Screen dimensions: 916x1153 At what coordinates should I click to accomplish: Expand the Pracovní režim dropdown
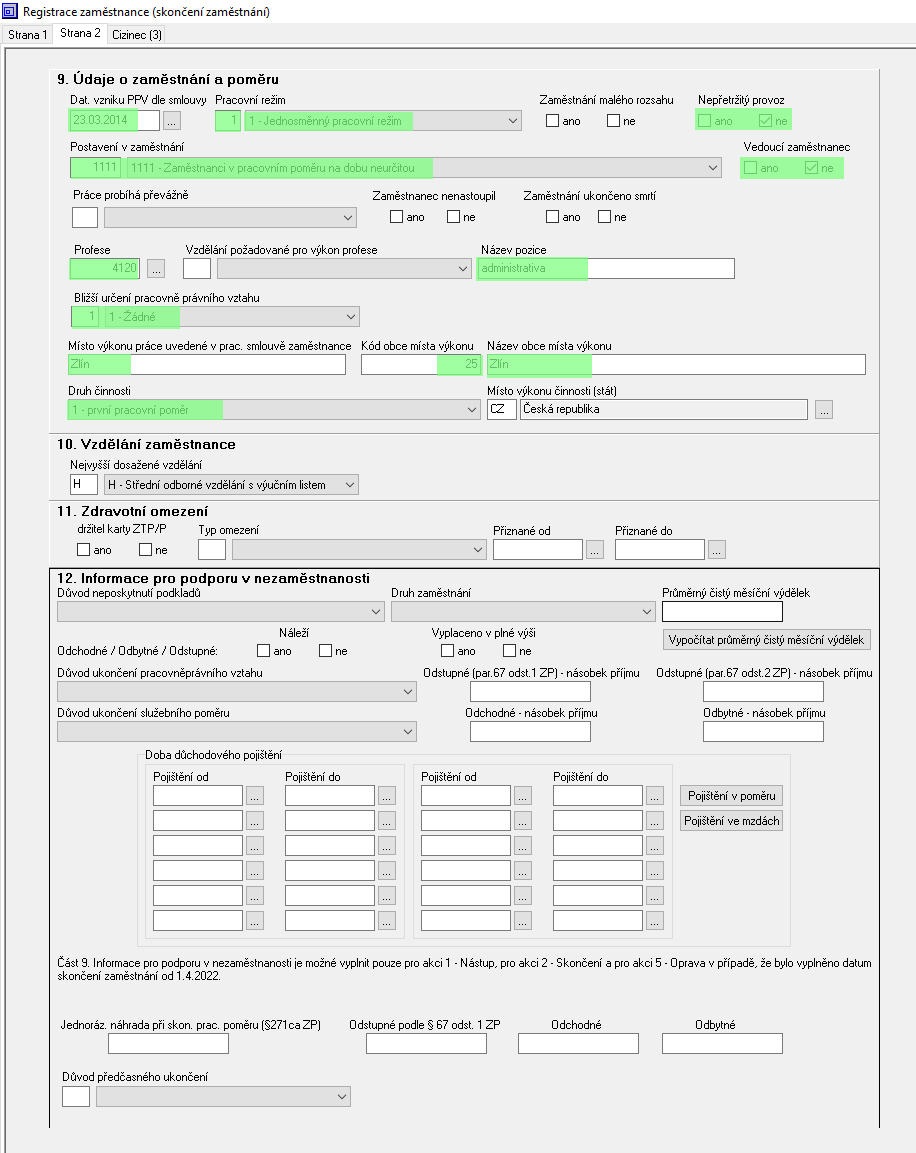coord(513,121)
